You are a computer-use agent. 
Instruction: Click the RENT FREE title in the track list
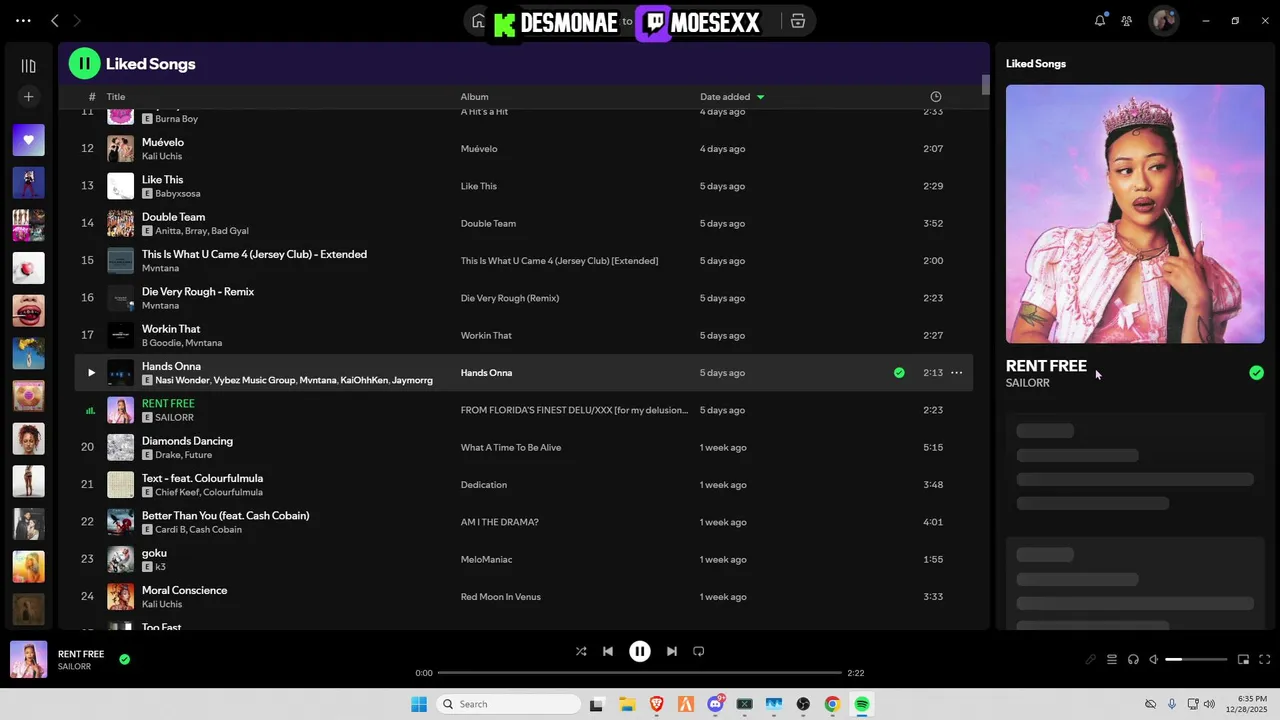point(168,403)
